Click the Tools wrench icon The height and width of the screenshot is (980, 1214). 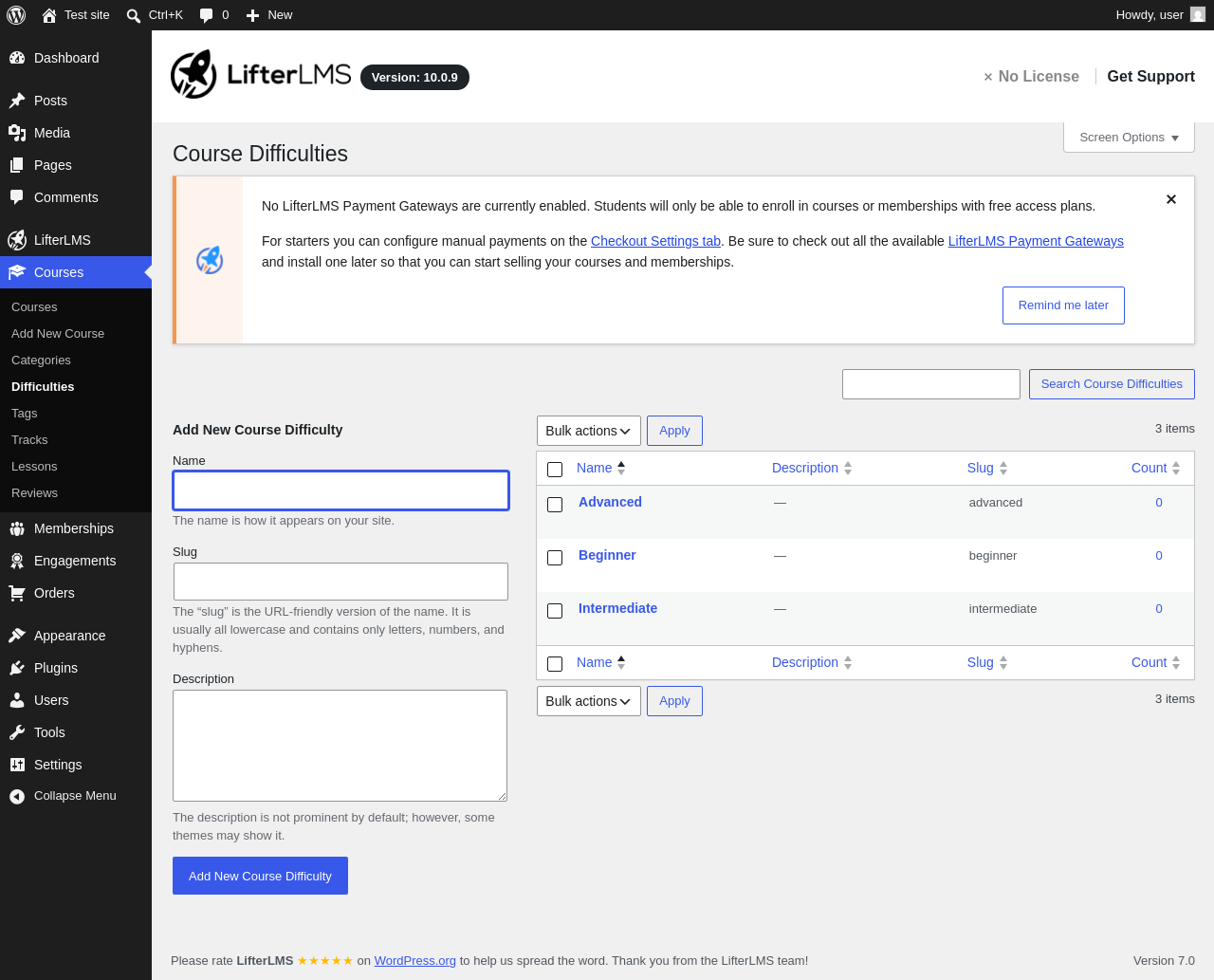[17, 732]
